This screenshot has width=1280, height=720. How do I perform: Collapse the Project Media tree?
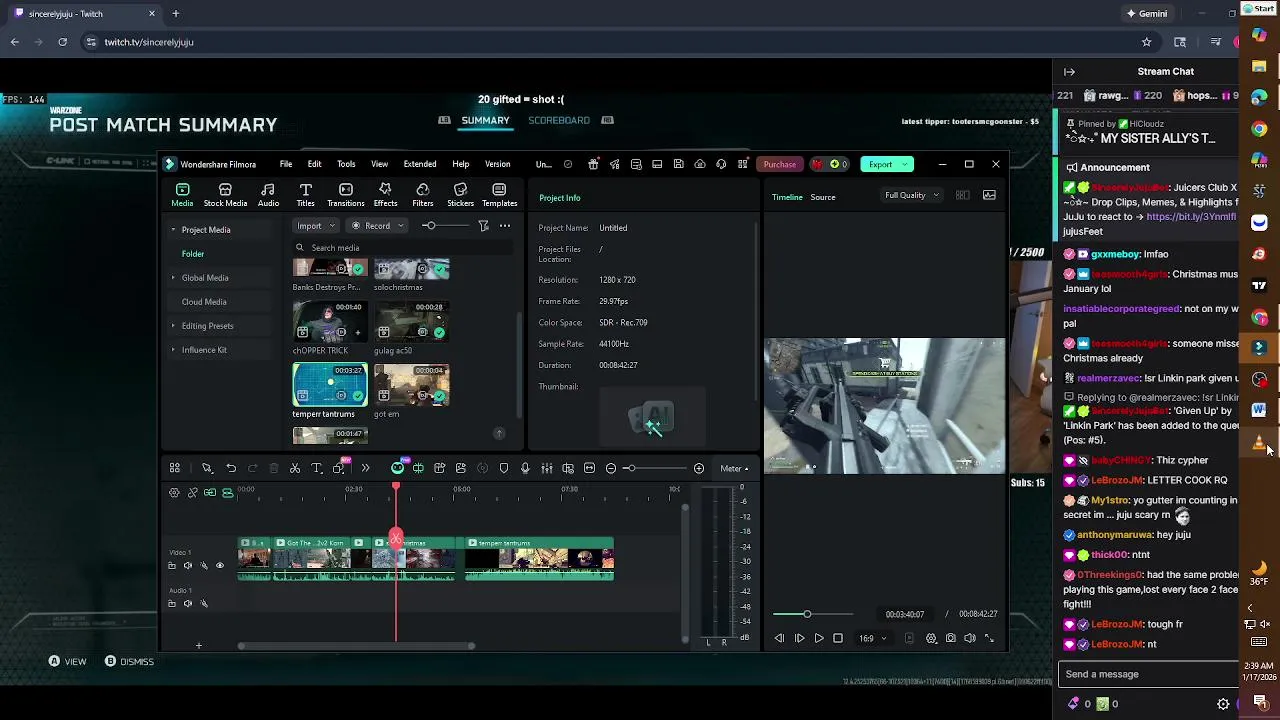173,230
